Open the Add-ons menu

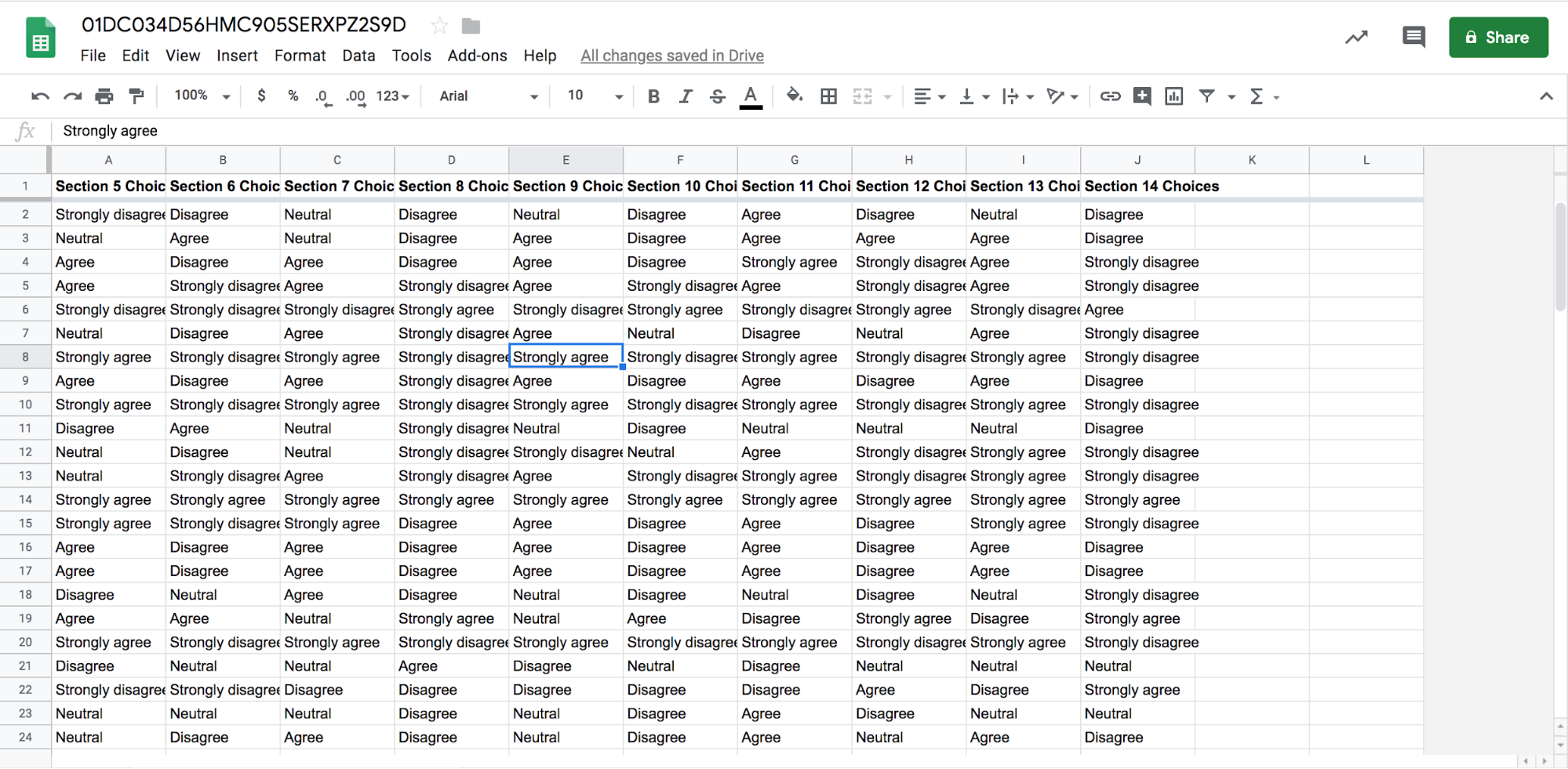pos(477,56)
